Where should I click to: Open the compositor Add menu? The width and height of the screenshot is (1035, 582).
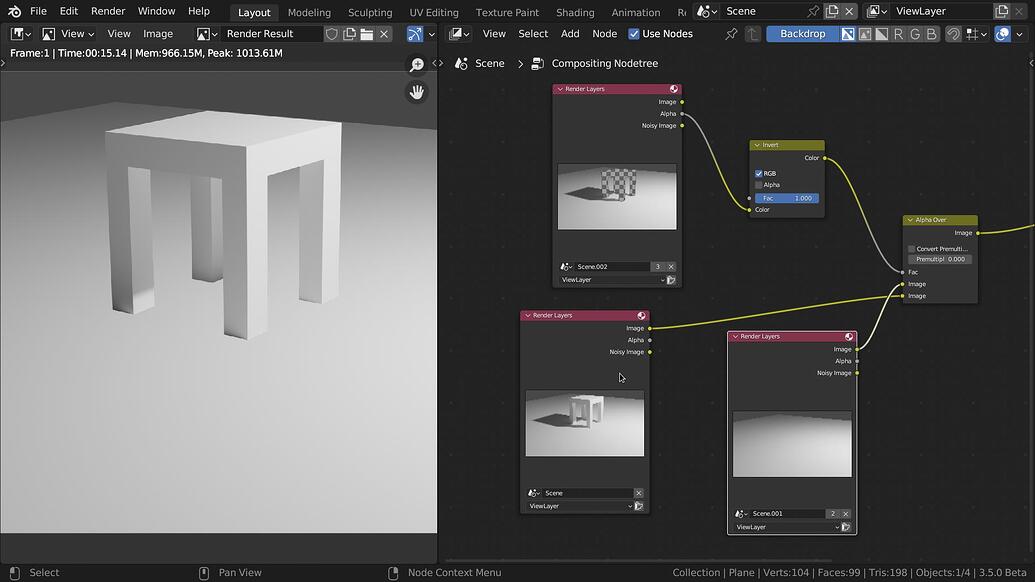(570, 34)
